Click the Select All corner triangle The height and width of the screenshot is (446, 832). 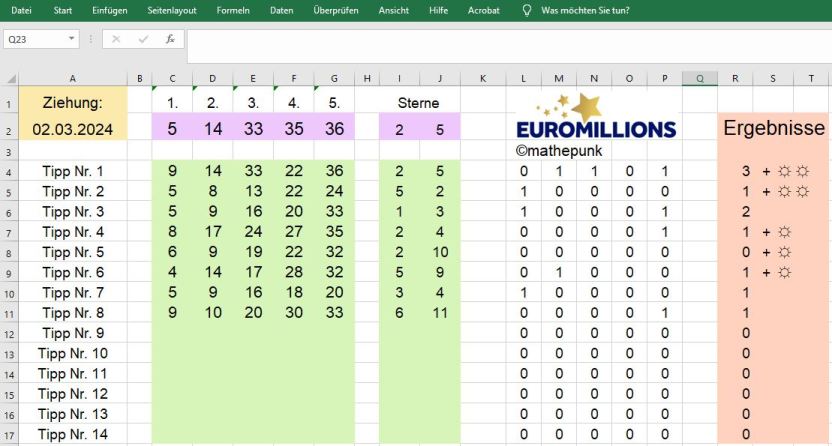(x=11, y=78)
